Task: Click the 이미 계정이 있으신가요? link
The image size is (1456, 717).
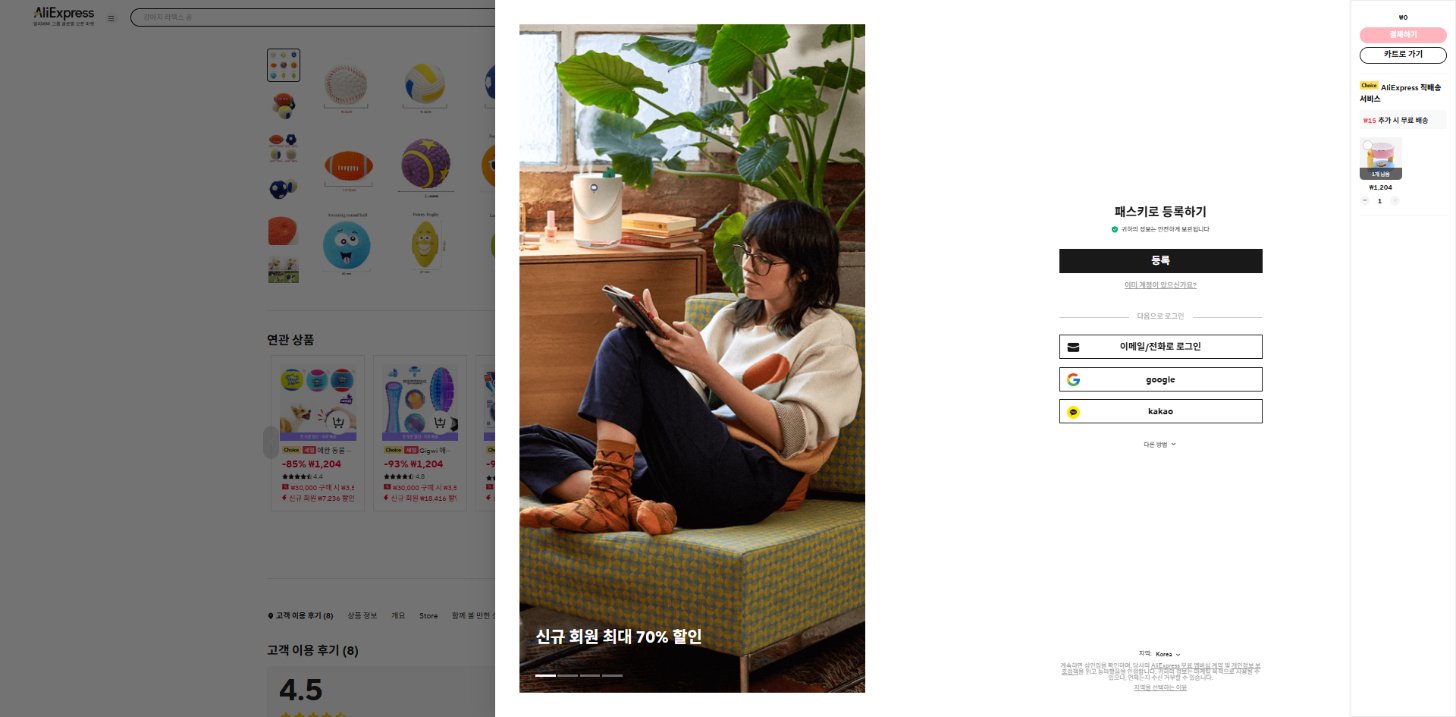Action: (x=1160, y=285)
